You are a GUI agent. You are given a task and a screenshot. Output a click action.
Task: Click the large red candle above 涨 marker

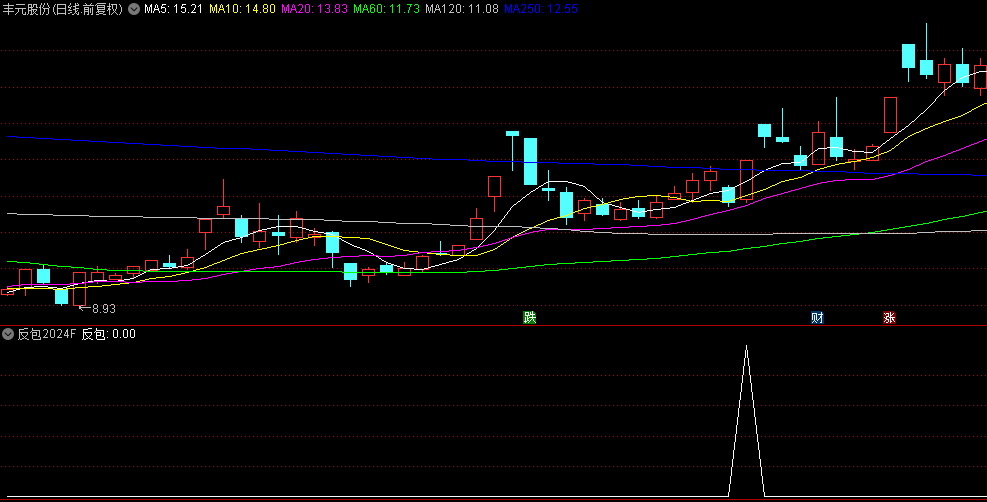[890, 114]
